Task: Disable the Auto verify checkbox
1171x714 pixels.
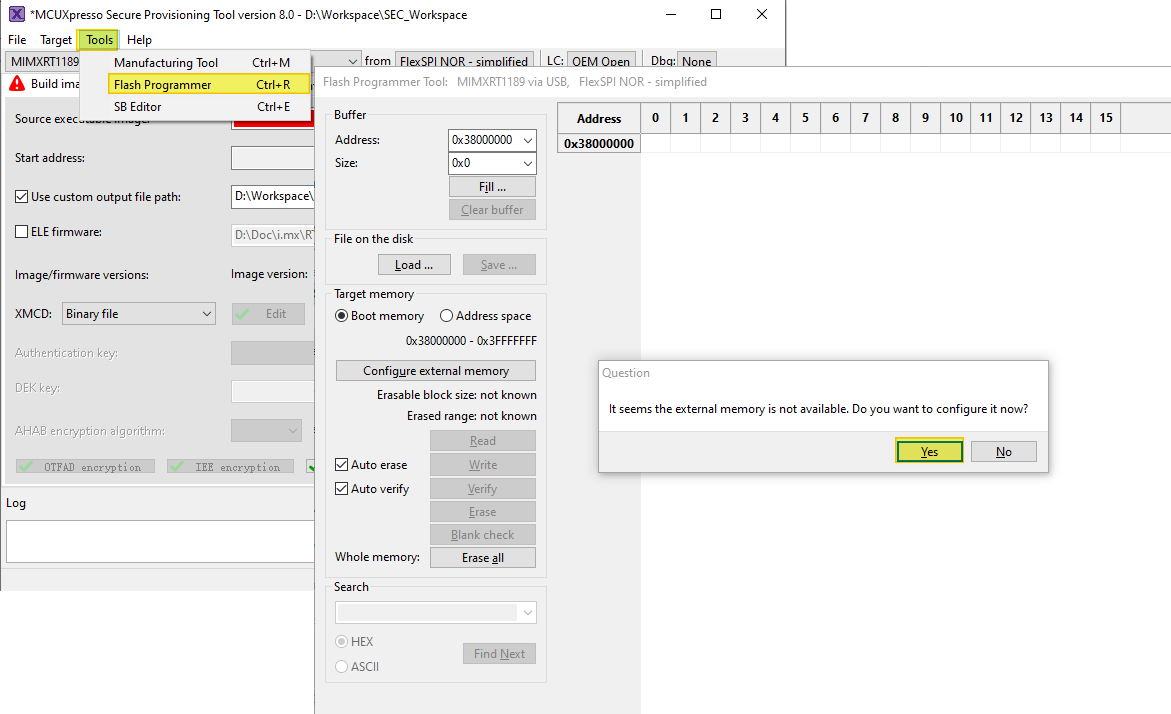Action: 342,489
